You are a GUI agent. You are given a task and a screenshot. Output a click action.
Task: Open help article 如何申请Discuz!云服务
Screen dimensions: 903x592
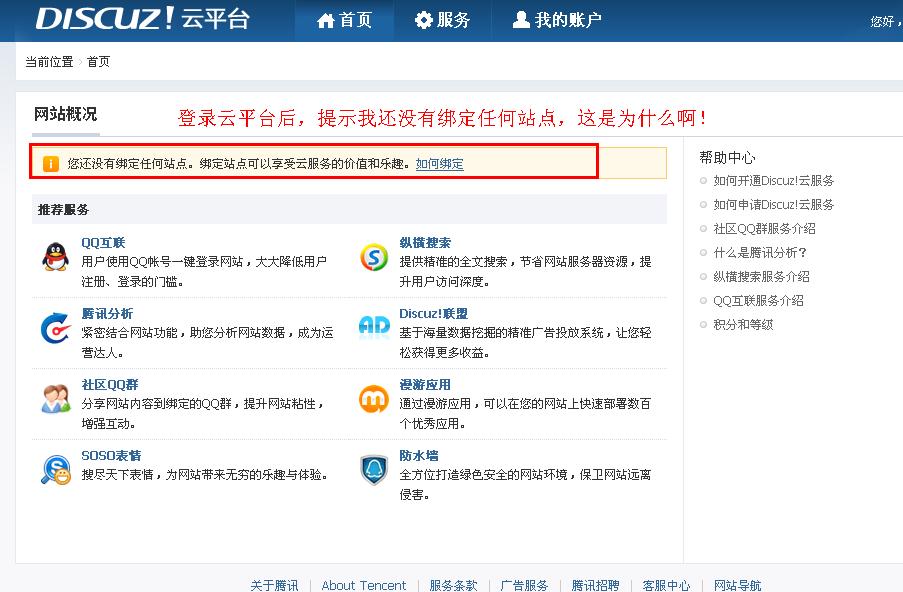[x=773, y=204]
